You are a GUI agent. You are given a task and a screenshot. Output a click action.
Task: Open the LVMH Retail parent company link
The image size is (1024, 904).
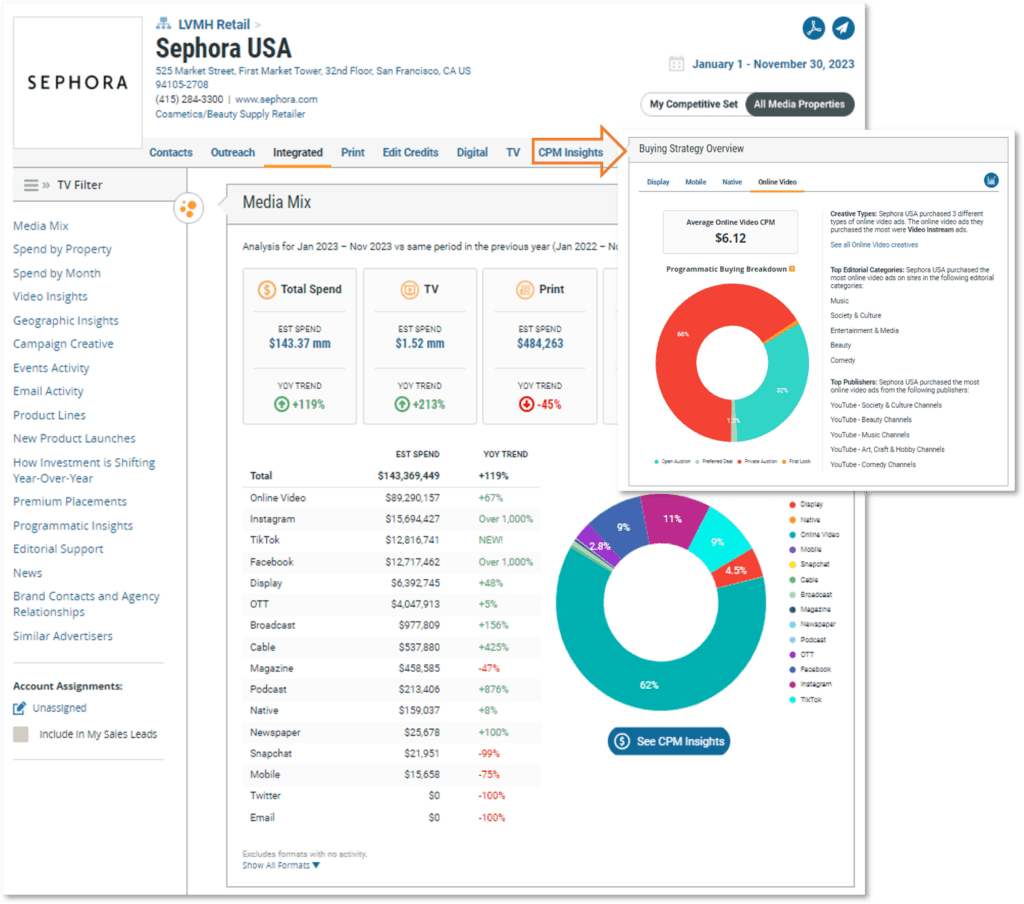click(214, 24)
